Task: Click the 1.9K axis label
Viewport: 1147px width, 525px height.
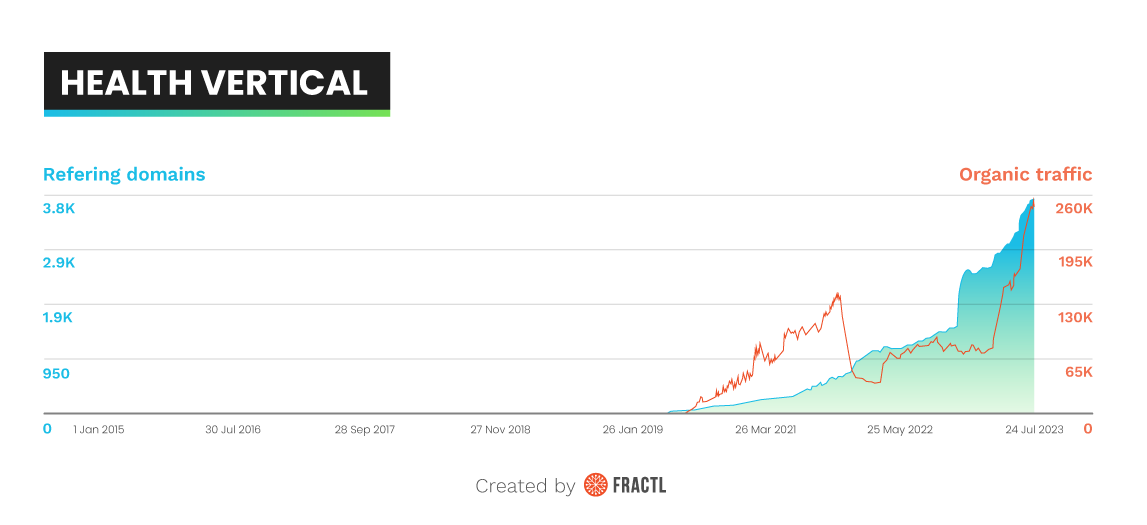Action: pyautogui.click(x=58, y=317)
